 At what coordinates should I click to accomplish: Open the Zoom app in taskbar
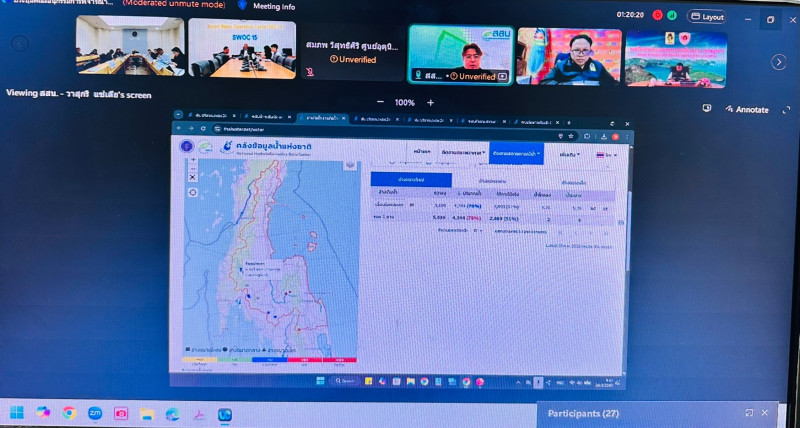tap(94, 412)
